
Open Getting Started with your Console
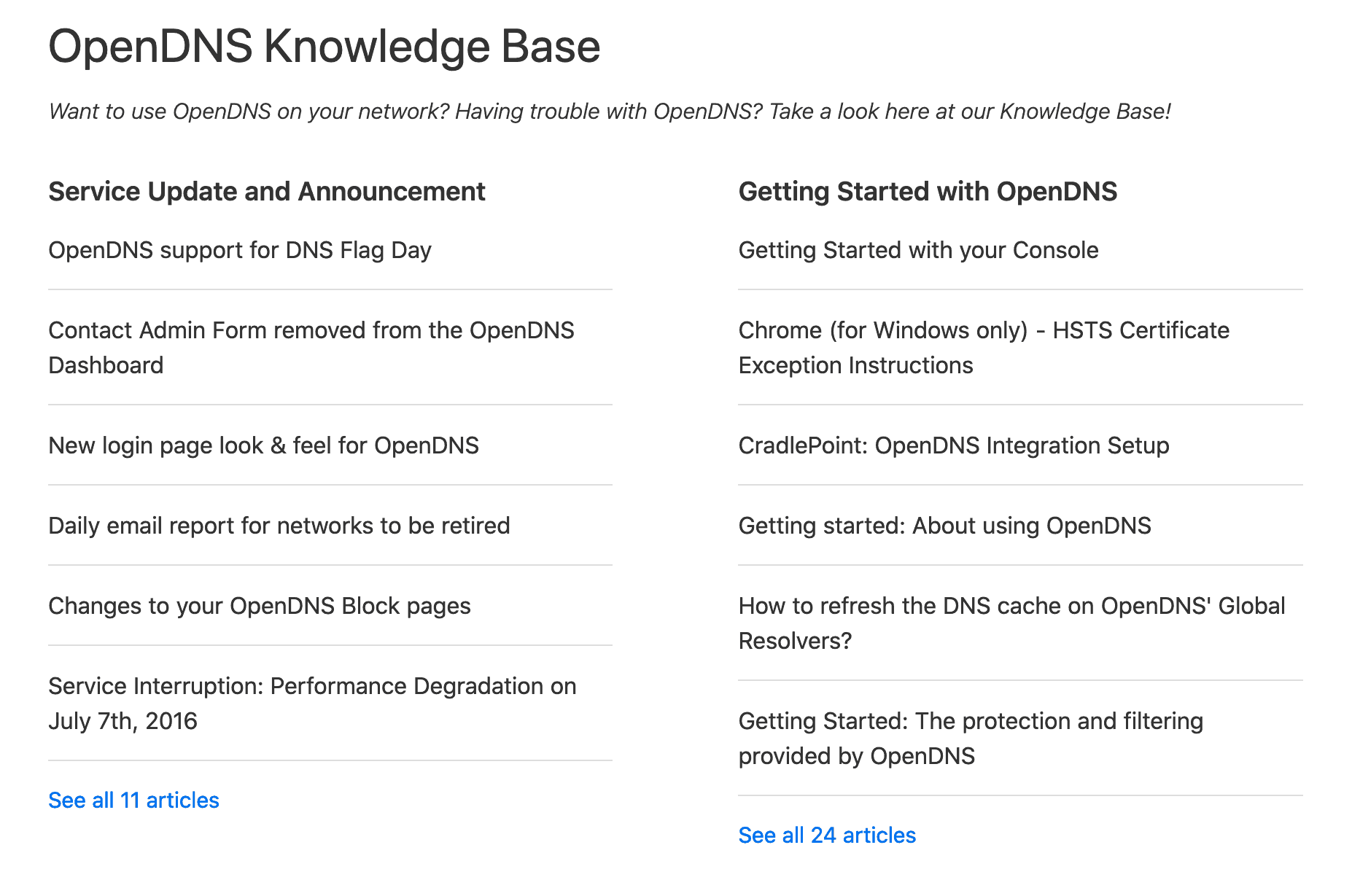point(919,249)
